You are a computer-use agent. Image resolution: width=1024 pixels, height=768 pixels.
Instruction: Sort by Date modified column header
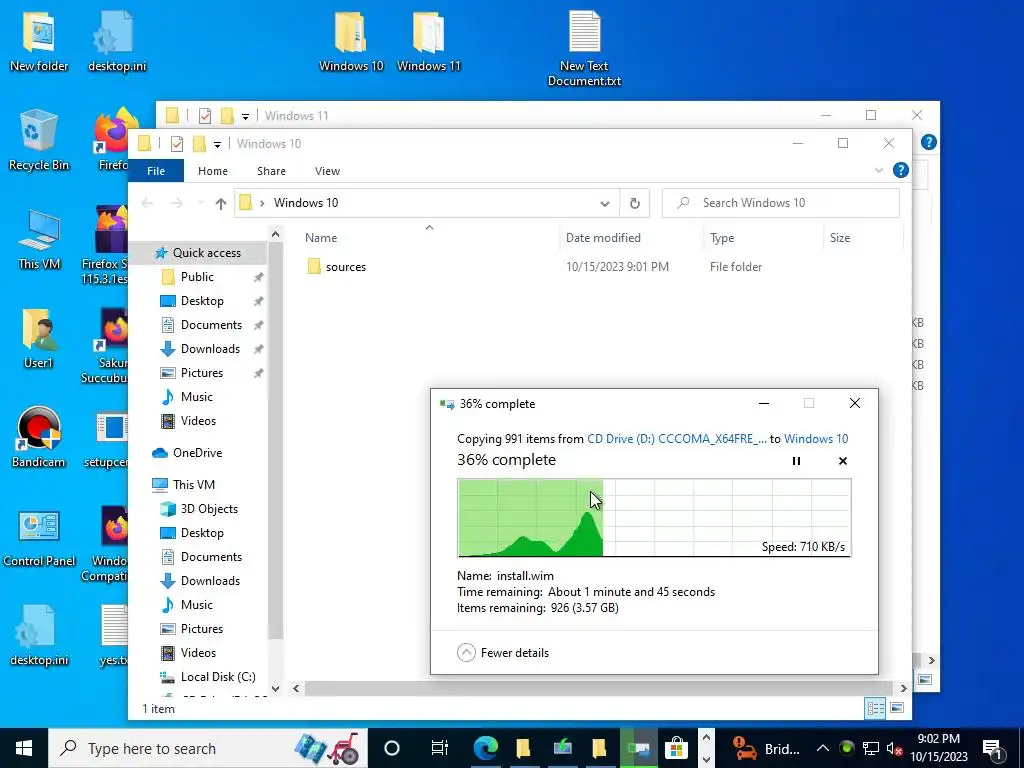pyautogui.click(x=631, y=238)
